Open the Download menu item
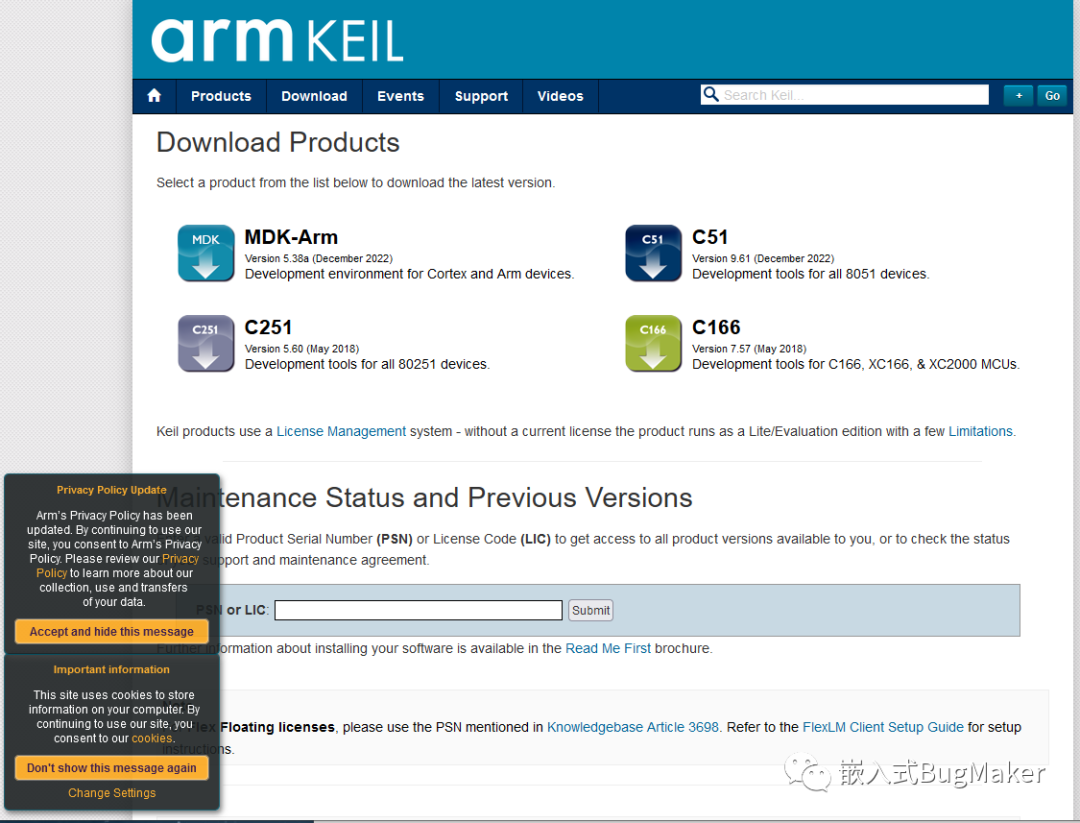 coord(314,96)
